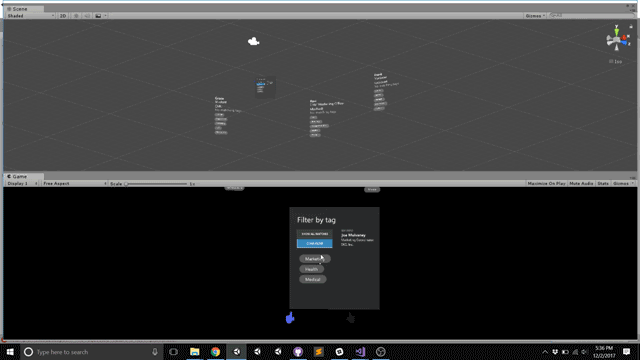This screenshot has height=360, width=640.
Task: Open the Free Aspect dropdown
Action: 74,184
